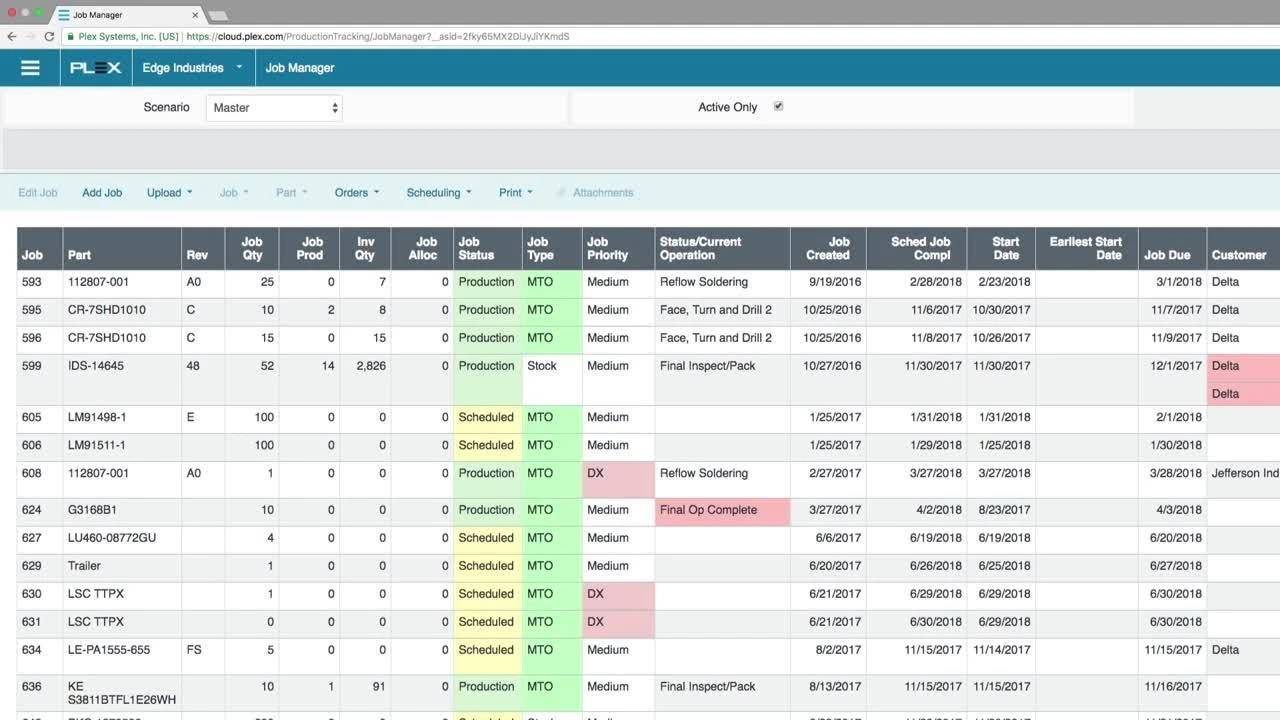
Task: Sort by the Inv Qty column header
Action: point(365,248)
